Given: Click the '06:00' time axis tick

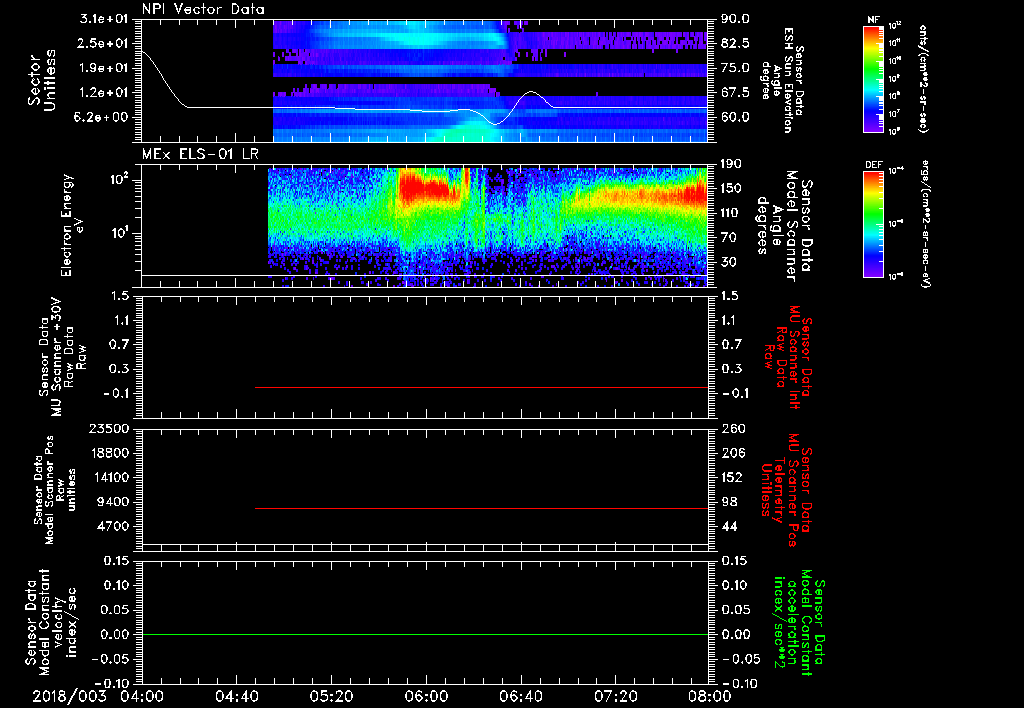Looking at the screenshot, I should [x=426, y=696].
